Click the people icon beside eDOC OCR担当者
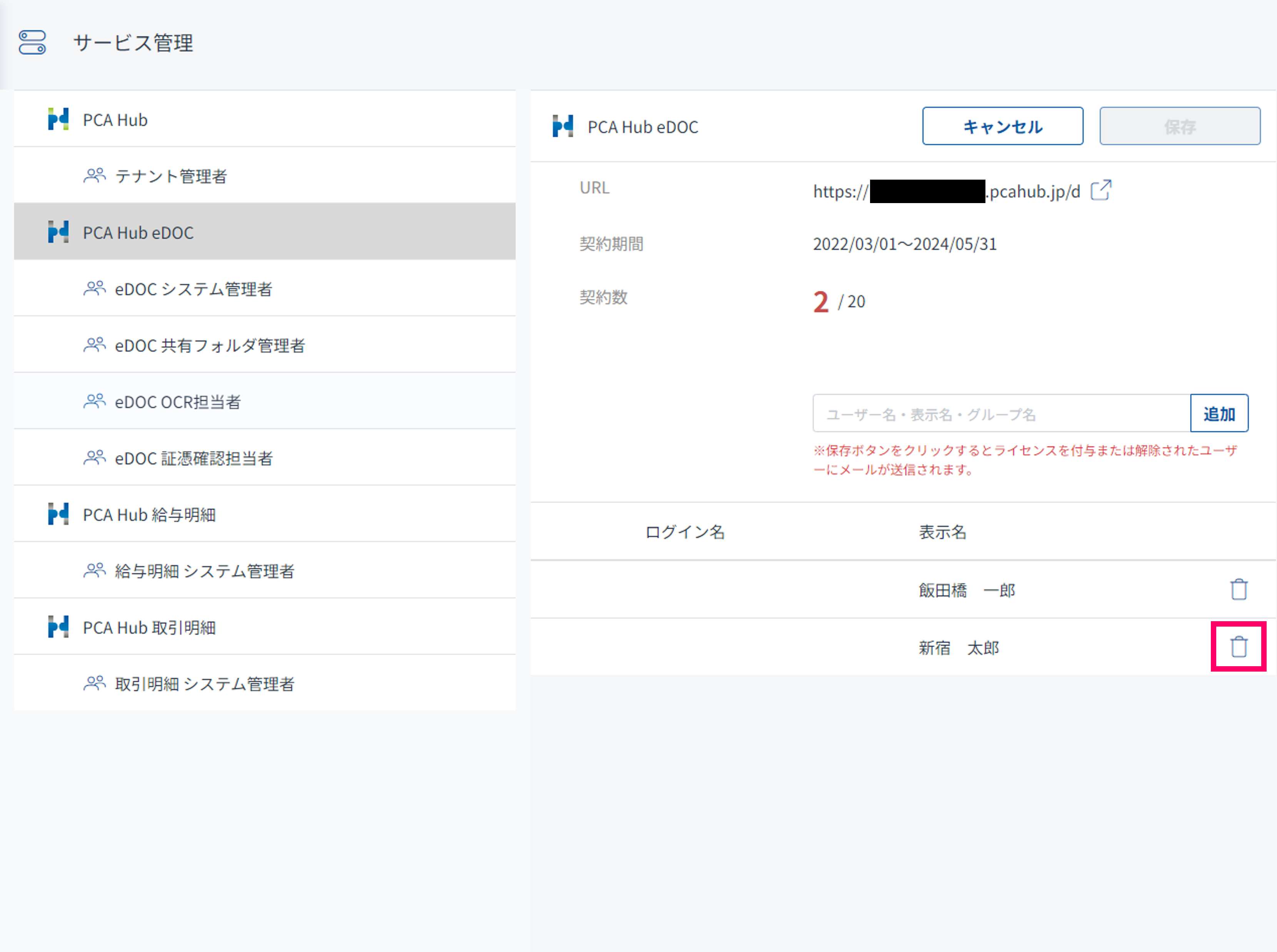1277x952 pixels. click(x=95, y=401)
